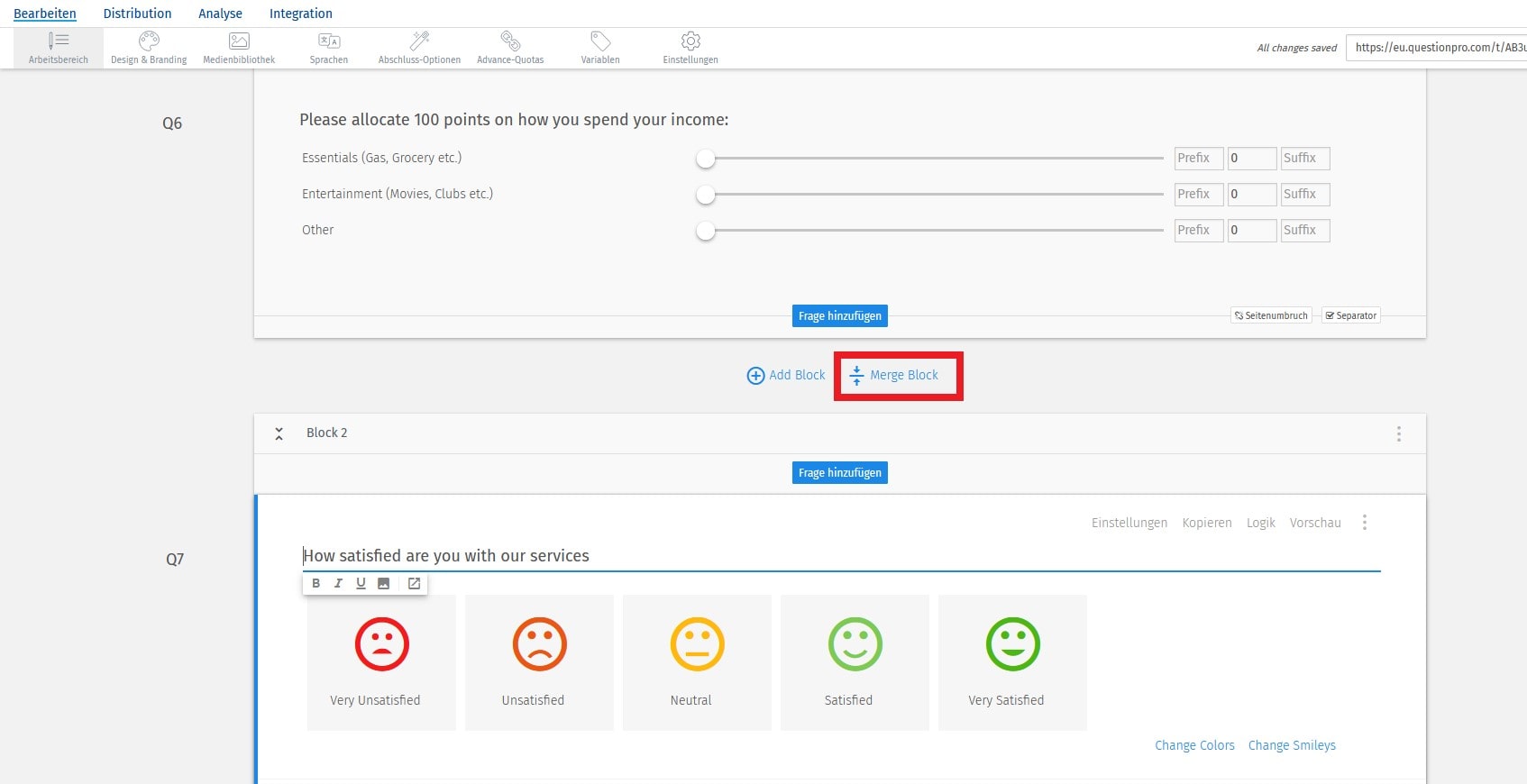This screenshot has height=784, width=1527.
Task: Toggle italic formatting icon
Action: tap(338, 583)
